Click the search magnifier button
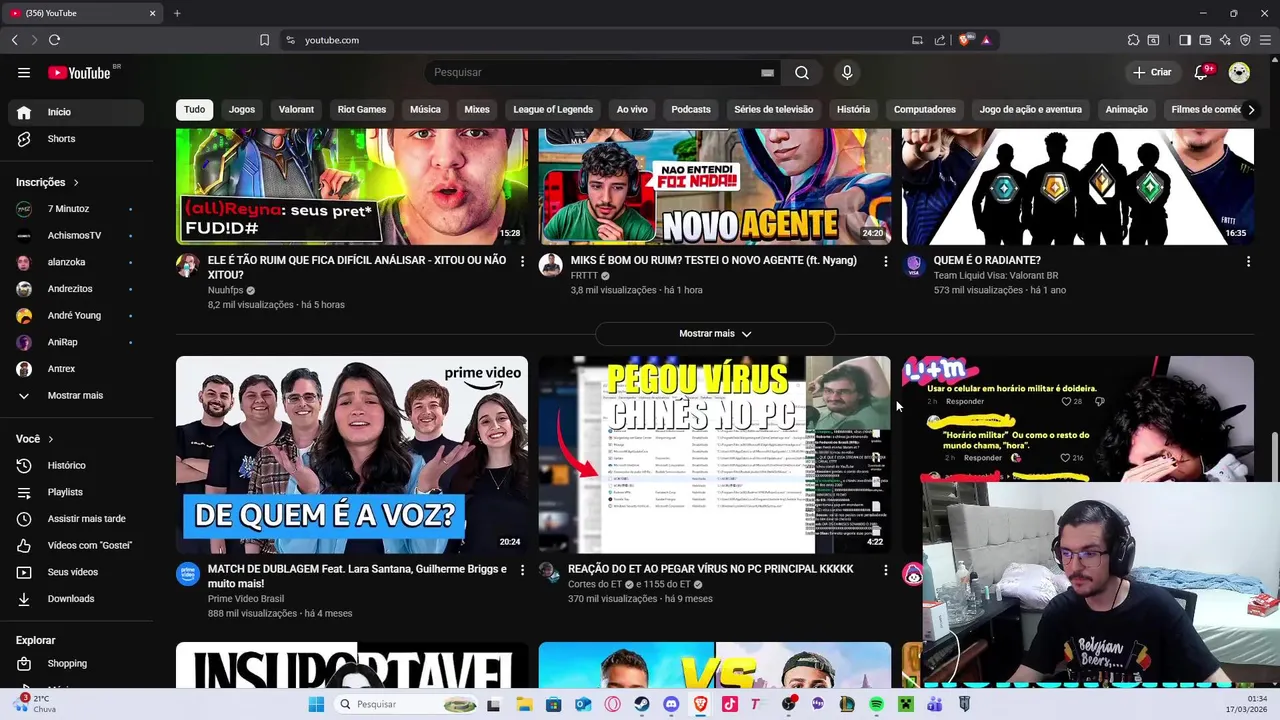This screenshot has width=1280, height=720. point(802,72)
